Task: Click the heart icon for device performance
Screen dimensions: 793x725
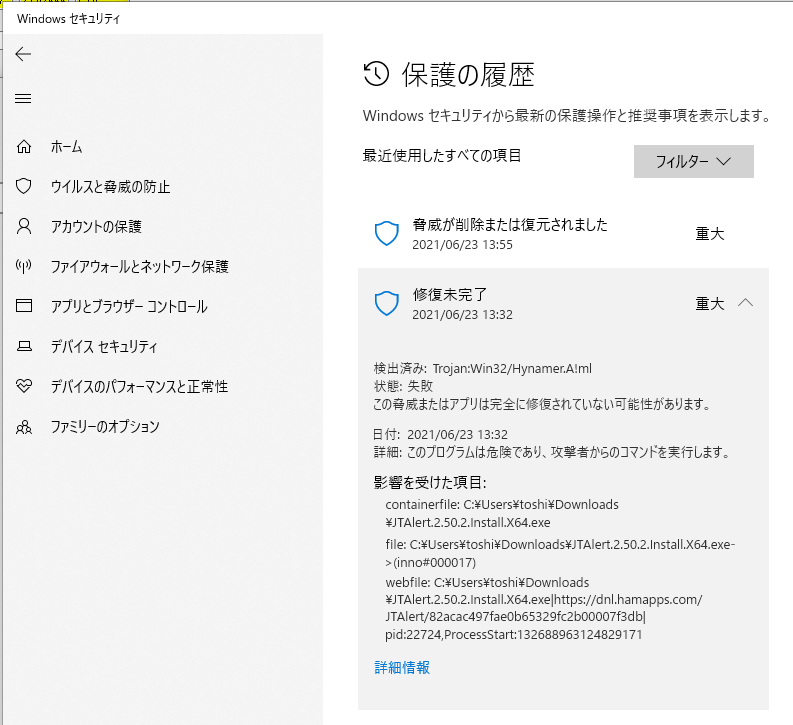Action: [24, 386]
